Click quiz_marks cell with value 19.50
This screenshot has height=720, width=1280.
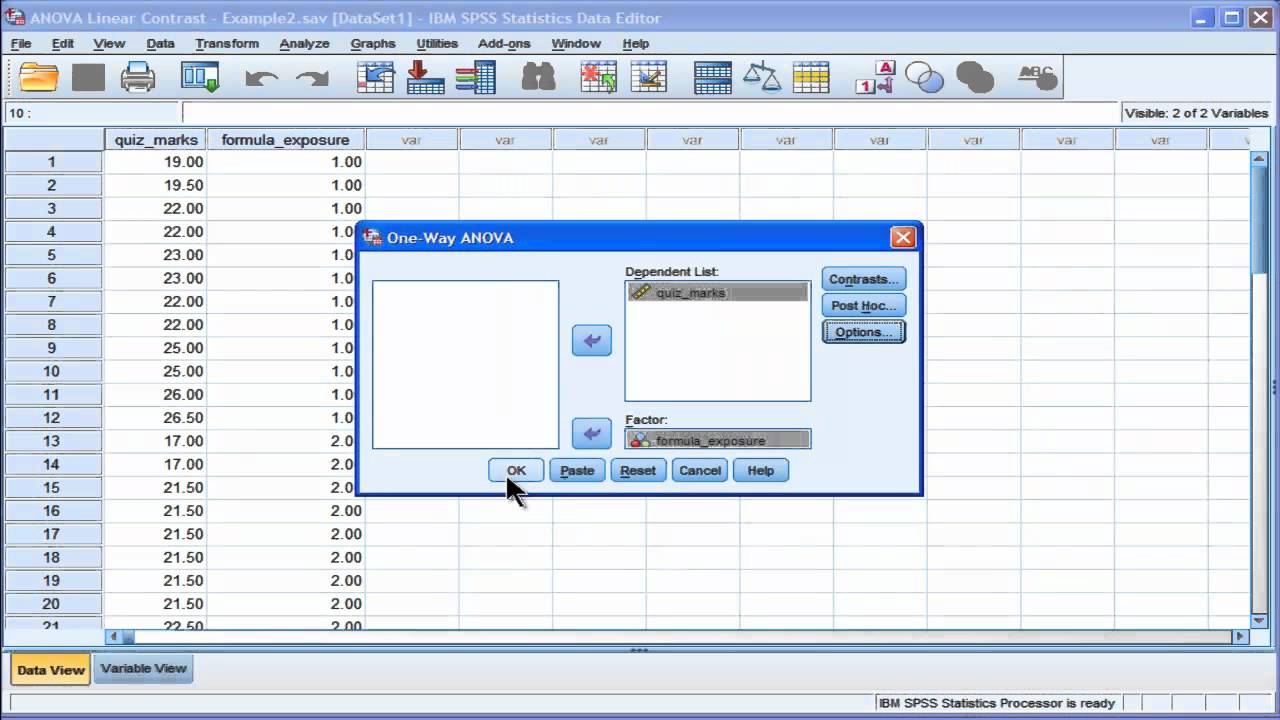tap(156, 185)
